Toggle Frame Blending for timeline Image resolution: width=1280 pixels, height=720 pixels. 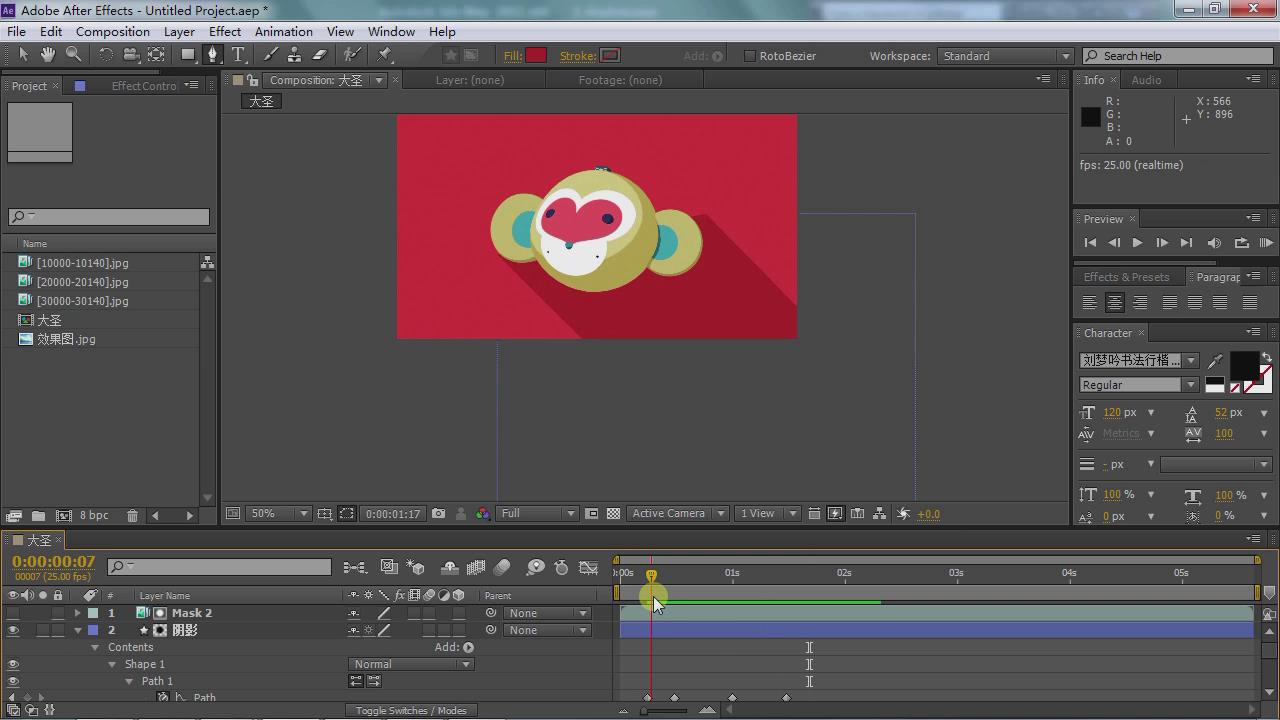click(x=476, y=568)
